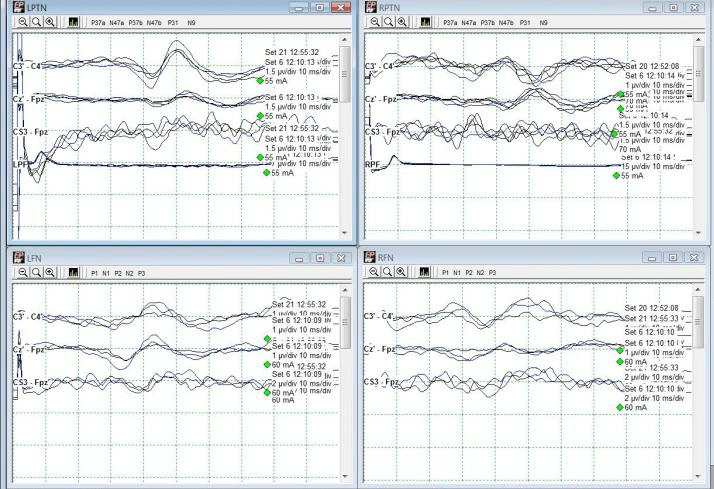
Task: Reset zoom with middle magnifier in RPTN
Action: pyautogui.click(x=389, y=21)
